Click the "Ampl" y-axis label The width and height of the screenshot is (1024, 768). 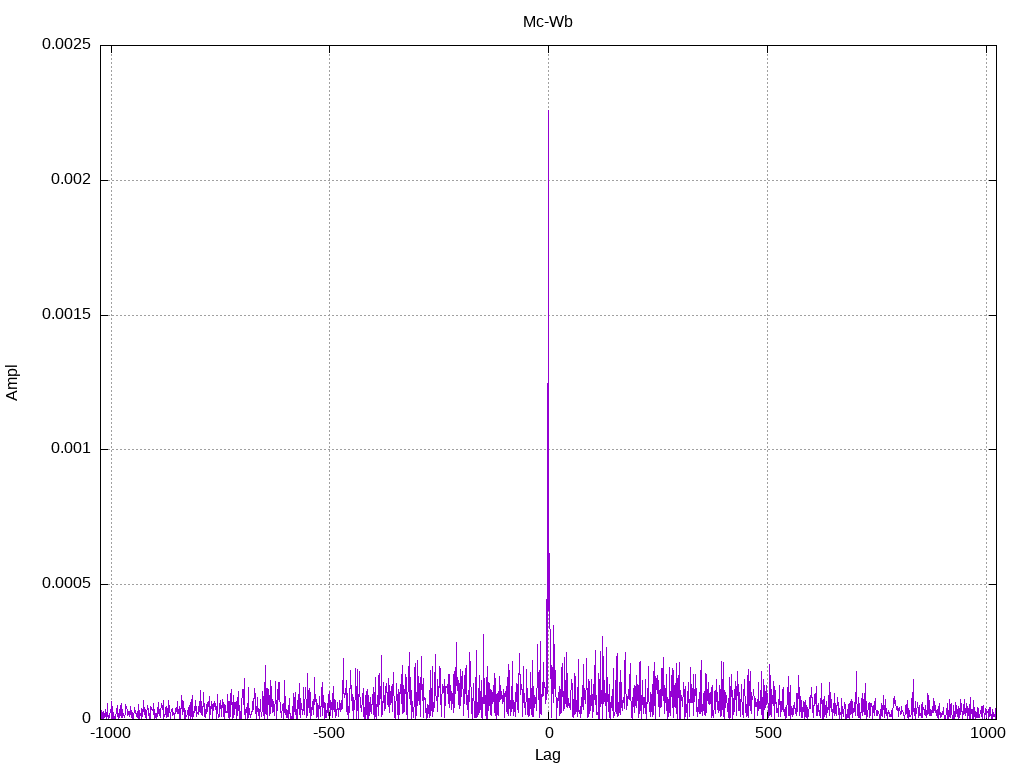(12, 382)
